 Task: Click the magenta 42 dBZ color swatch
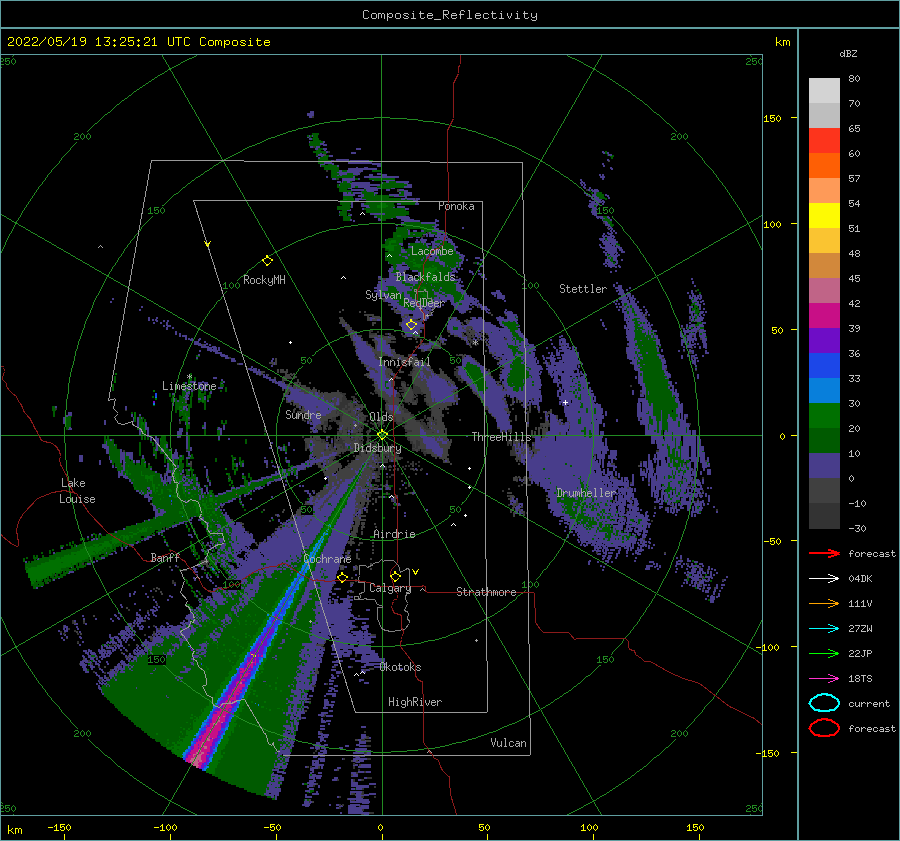(x=824, y=315)
